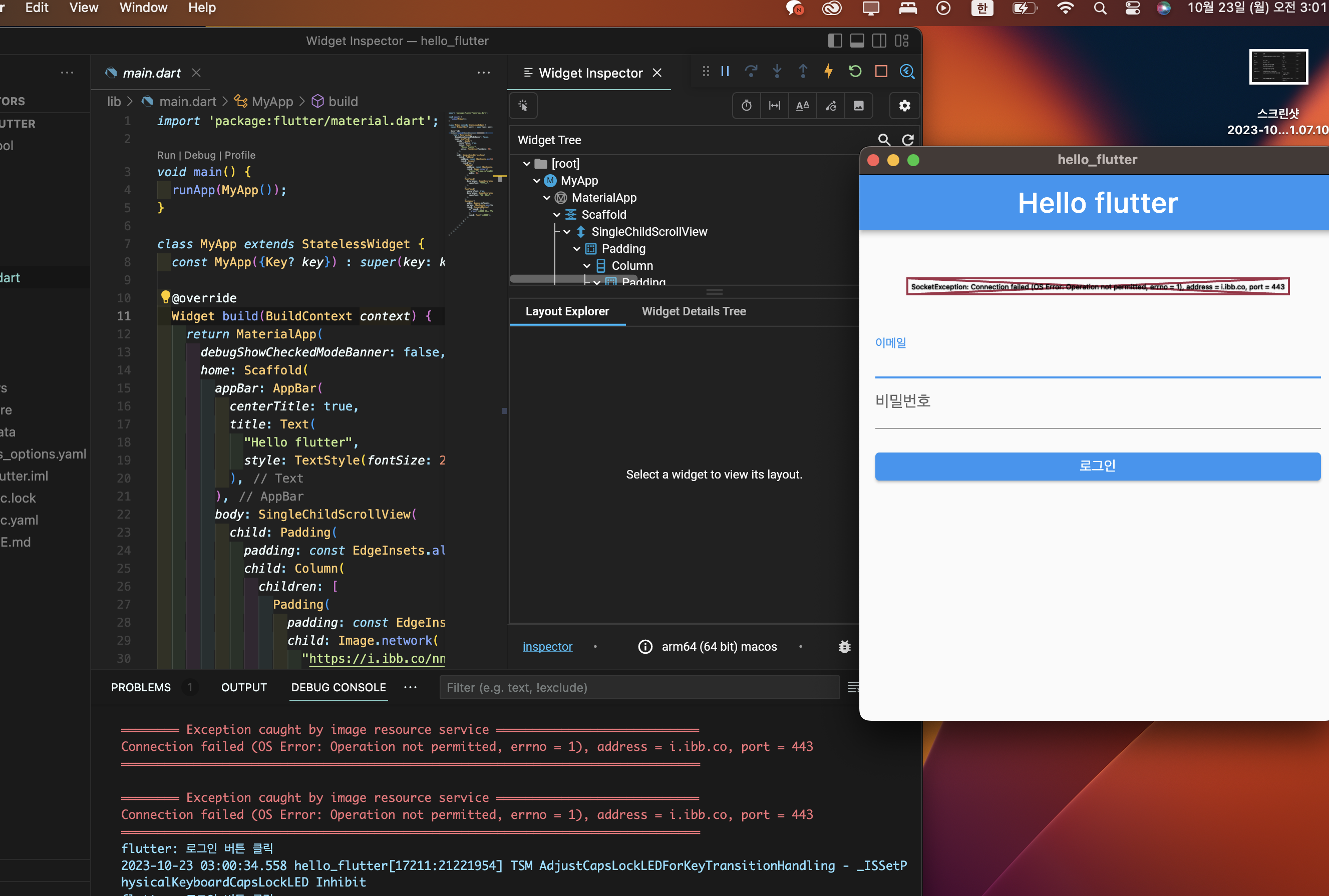
Task: Open editor more actions next to main.dart
Action: 484,73
